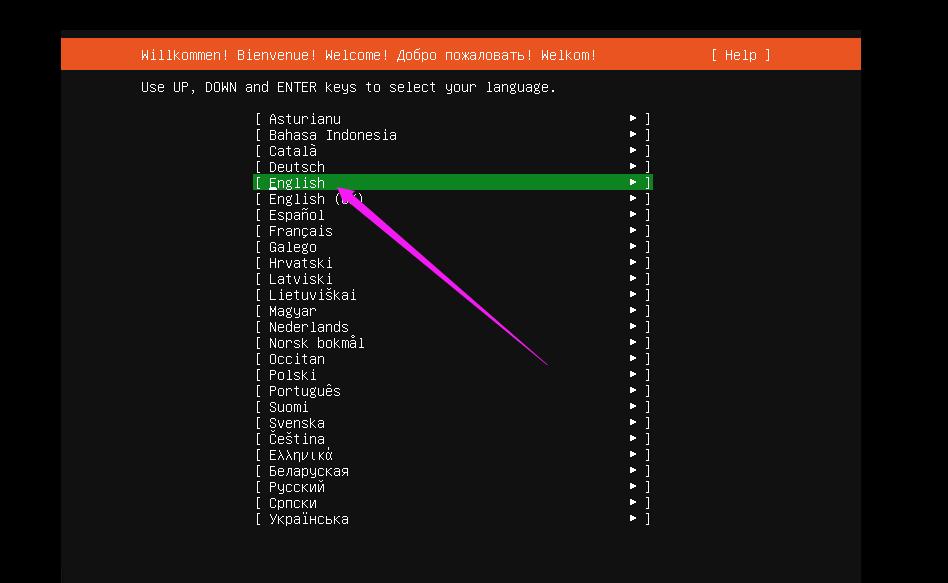Expand the Polski entry using its arrow
948x583 pixels.
click(x=633, y=375)
